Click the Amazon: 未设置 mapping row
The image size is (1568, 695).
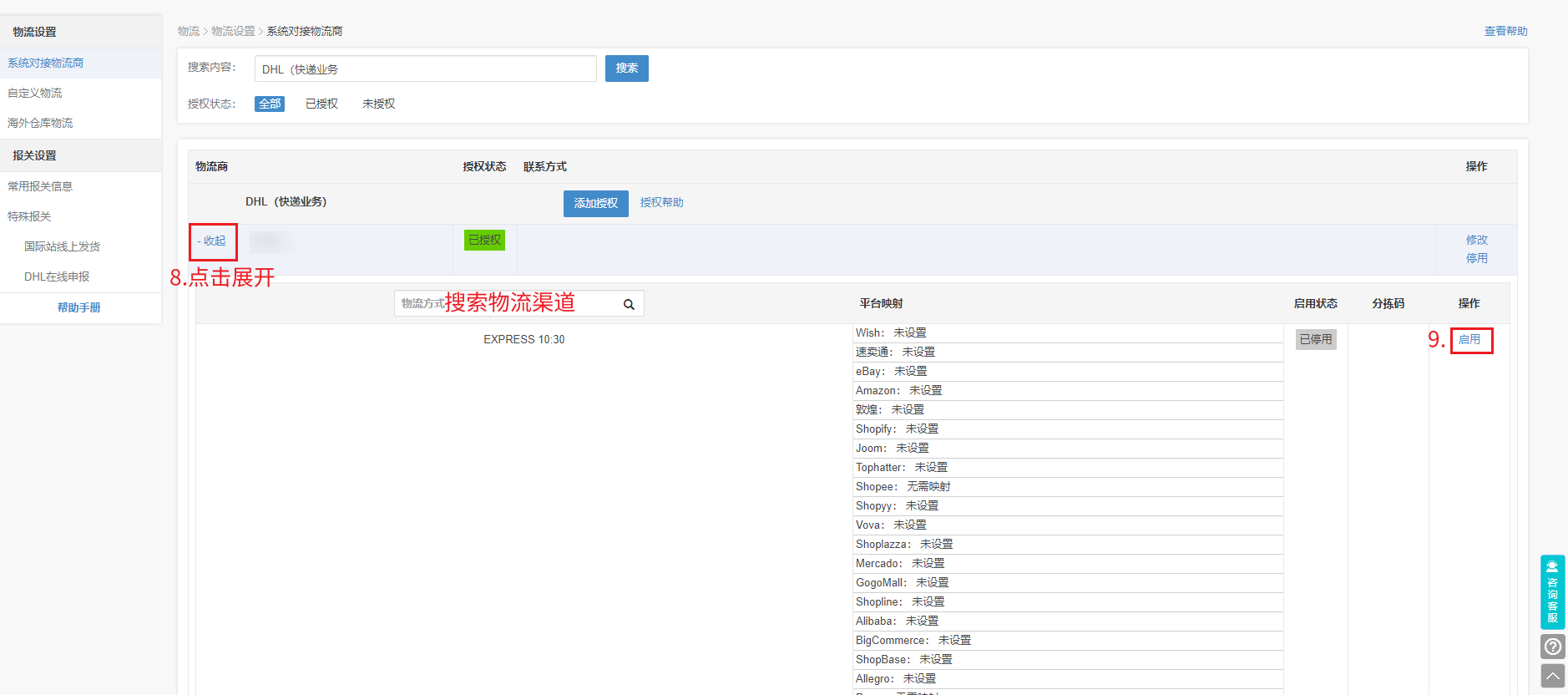pos(1068,391)
